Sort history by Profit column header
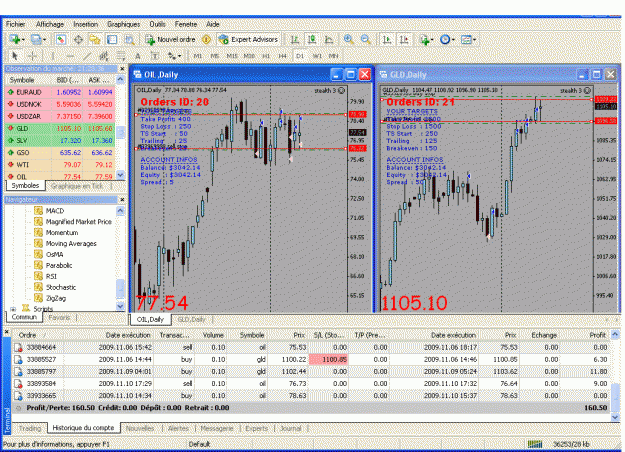 [597, 335]
